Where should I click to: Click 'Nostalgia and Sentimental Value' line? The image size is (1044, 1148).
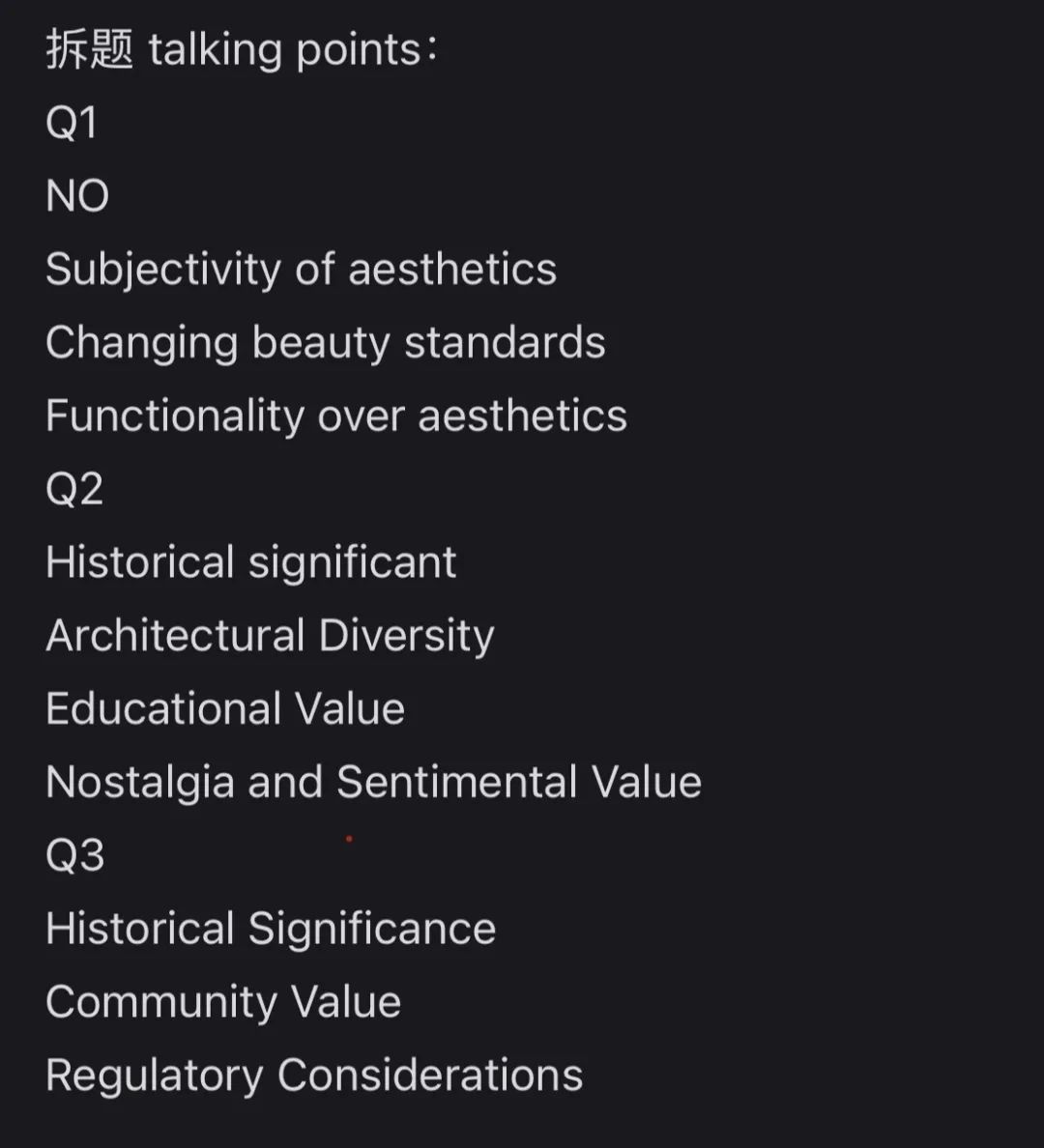pyautogui.click(x=374, y=782)
